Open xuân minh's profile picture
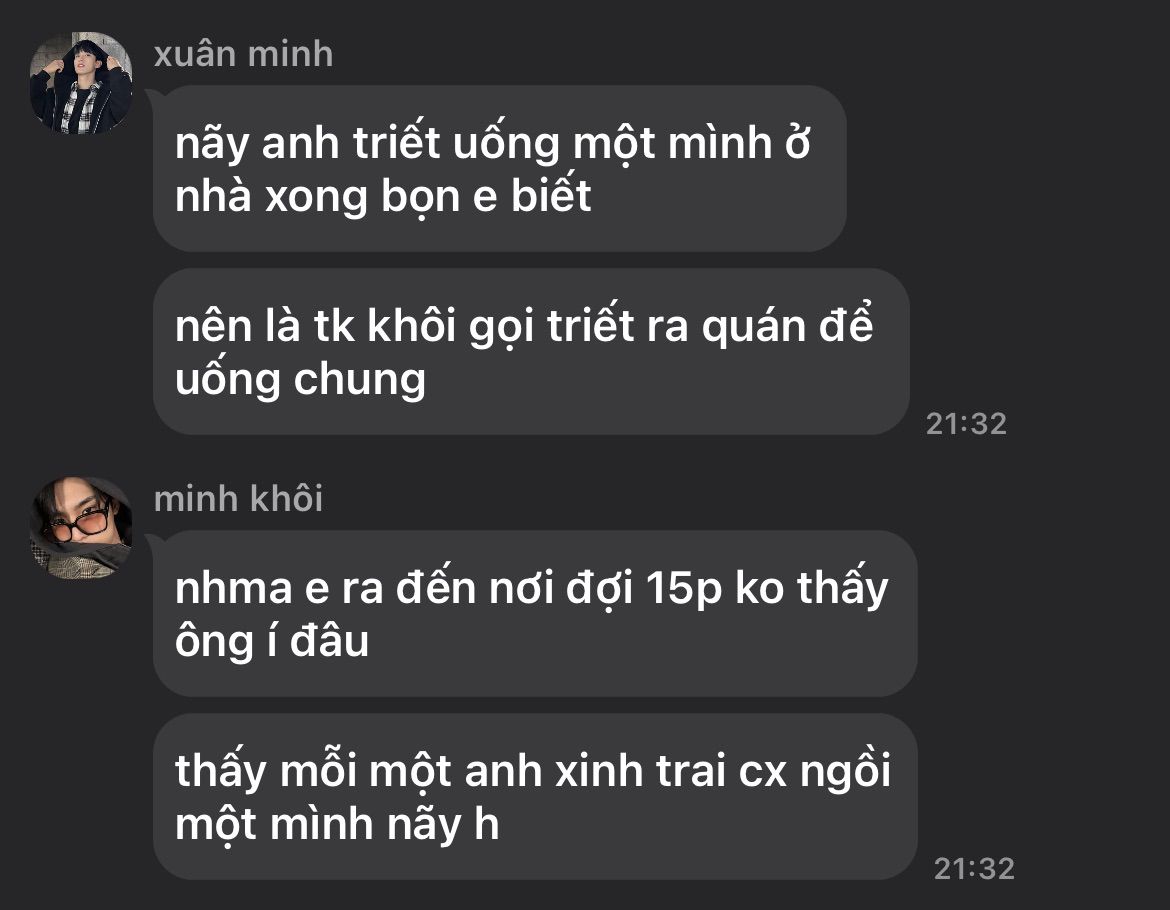This screenshot has height=910, width=1170. tap(81, 83)
